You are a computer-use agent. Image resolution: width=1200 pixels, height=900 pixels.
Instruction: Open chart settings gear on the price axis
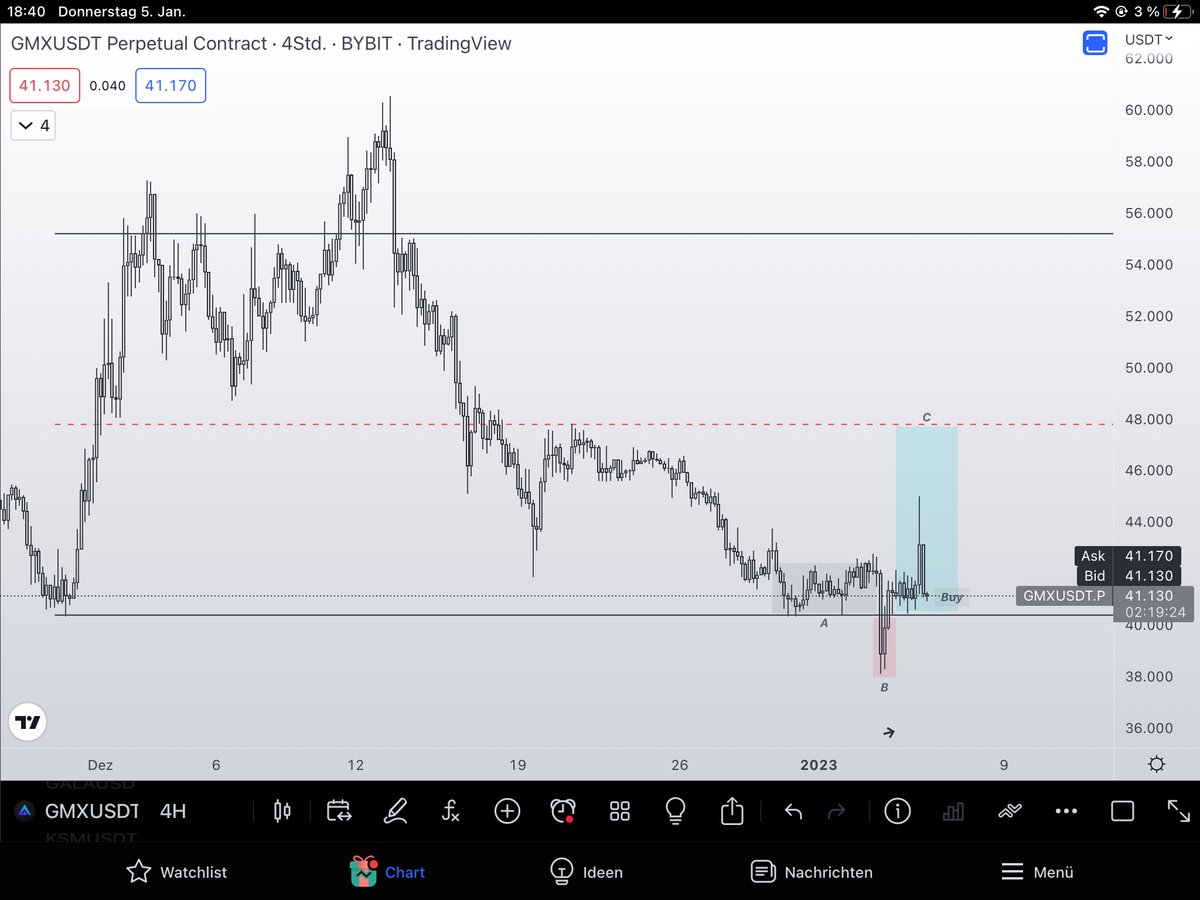[x=1157, y=764]
